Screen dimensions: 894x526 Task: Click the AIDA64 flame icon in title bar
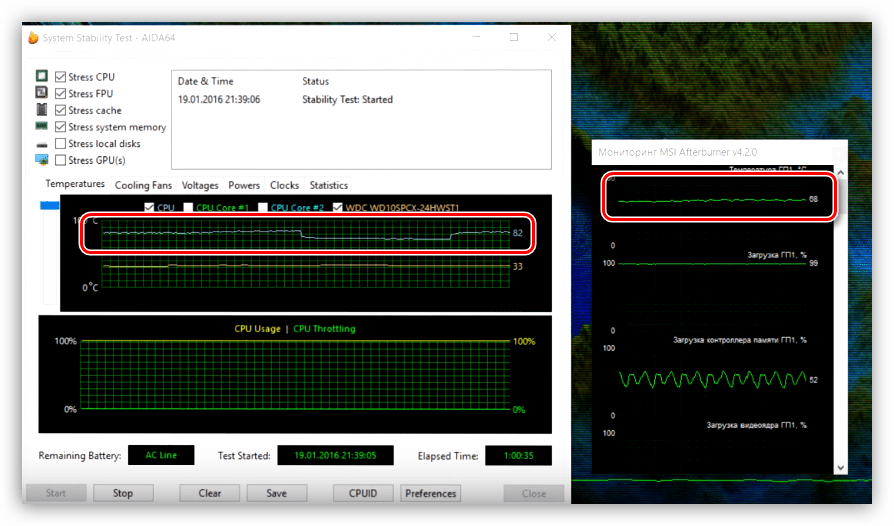tap(33, 38)
